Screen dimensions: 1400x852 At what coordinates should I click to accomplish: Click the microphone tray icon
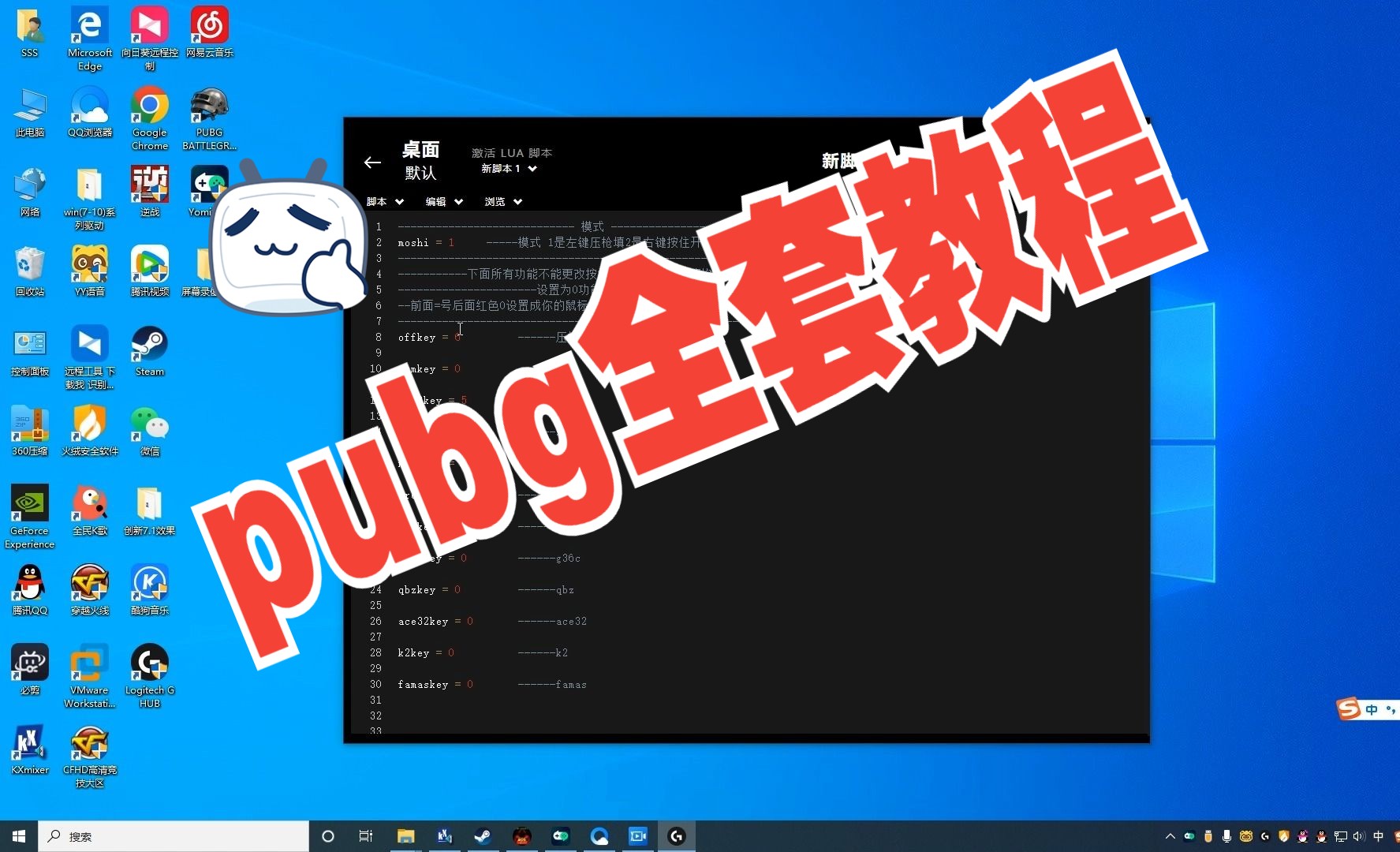tap(1226, 836)
